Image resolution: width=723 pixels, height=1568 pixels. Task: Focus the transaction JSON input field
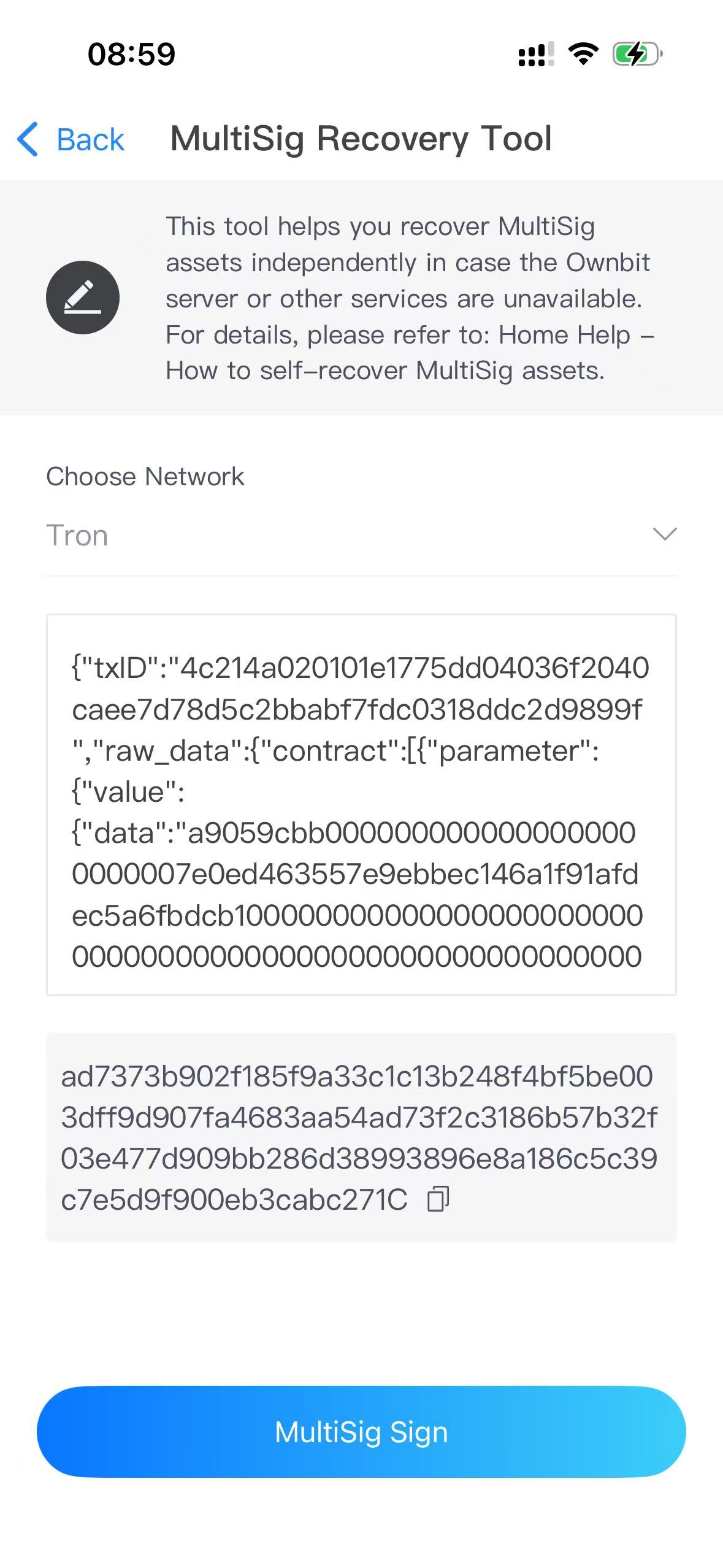tap(361, 804)
